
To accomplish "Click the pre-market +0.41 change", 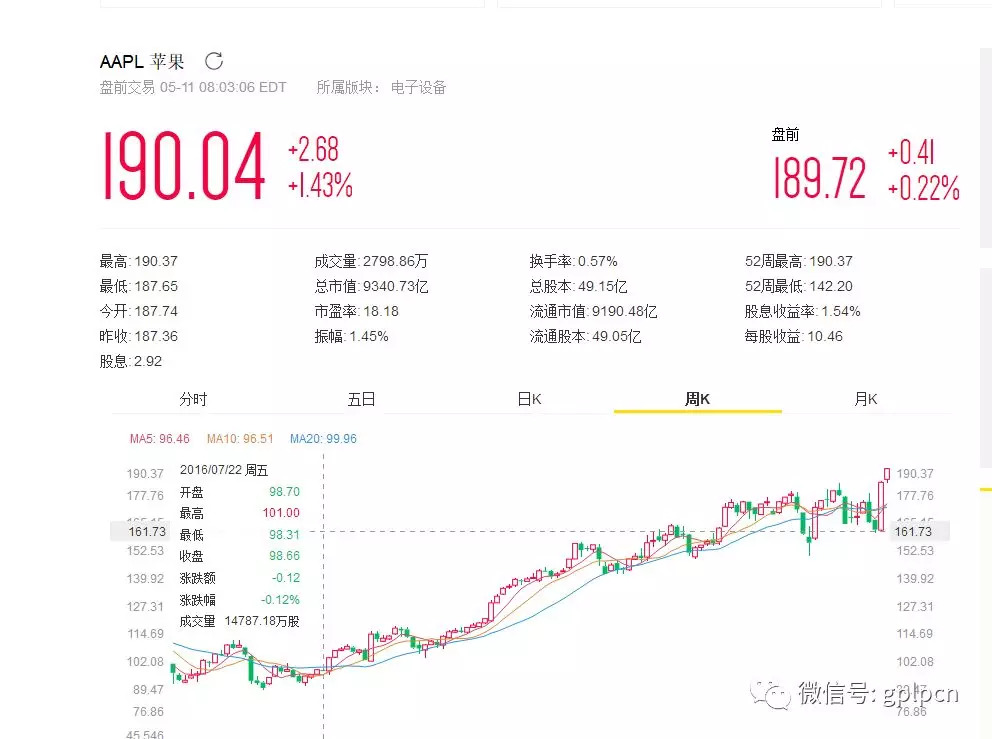I will pyautogui.click(x=911, y=152).
